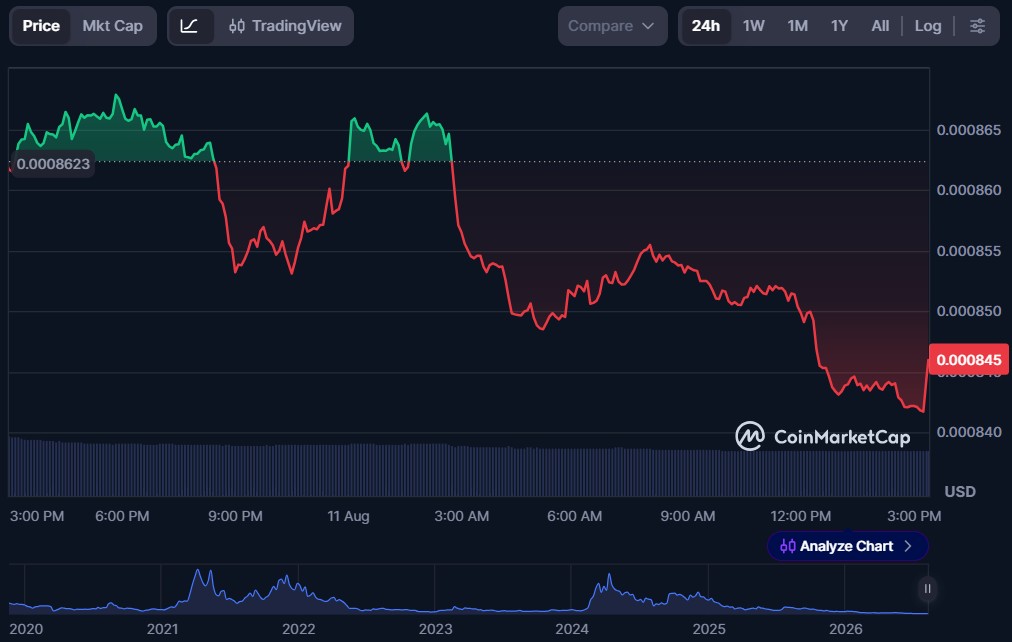The image size is (1012, 642).
Task: Click 2025 on the history timeline
Action: tap(709, 629)
